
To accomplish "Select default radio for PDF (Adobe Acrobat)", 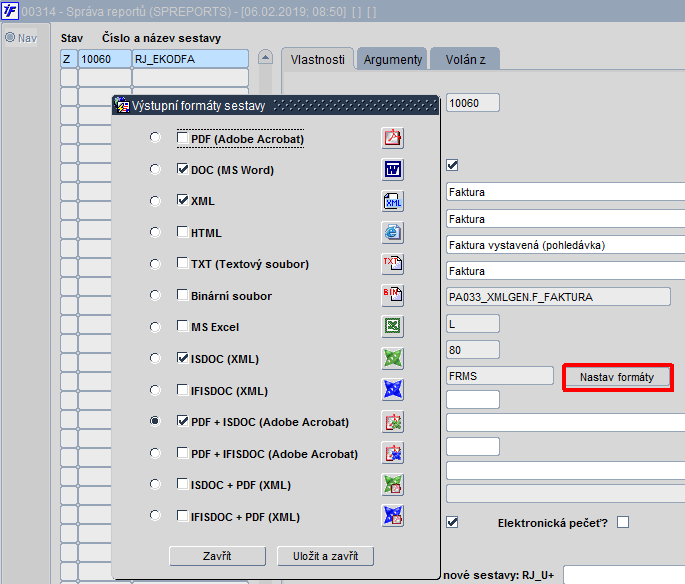I will pyautogui.click(x=155, y=138).
